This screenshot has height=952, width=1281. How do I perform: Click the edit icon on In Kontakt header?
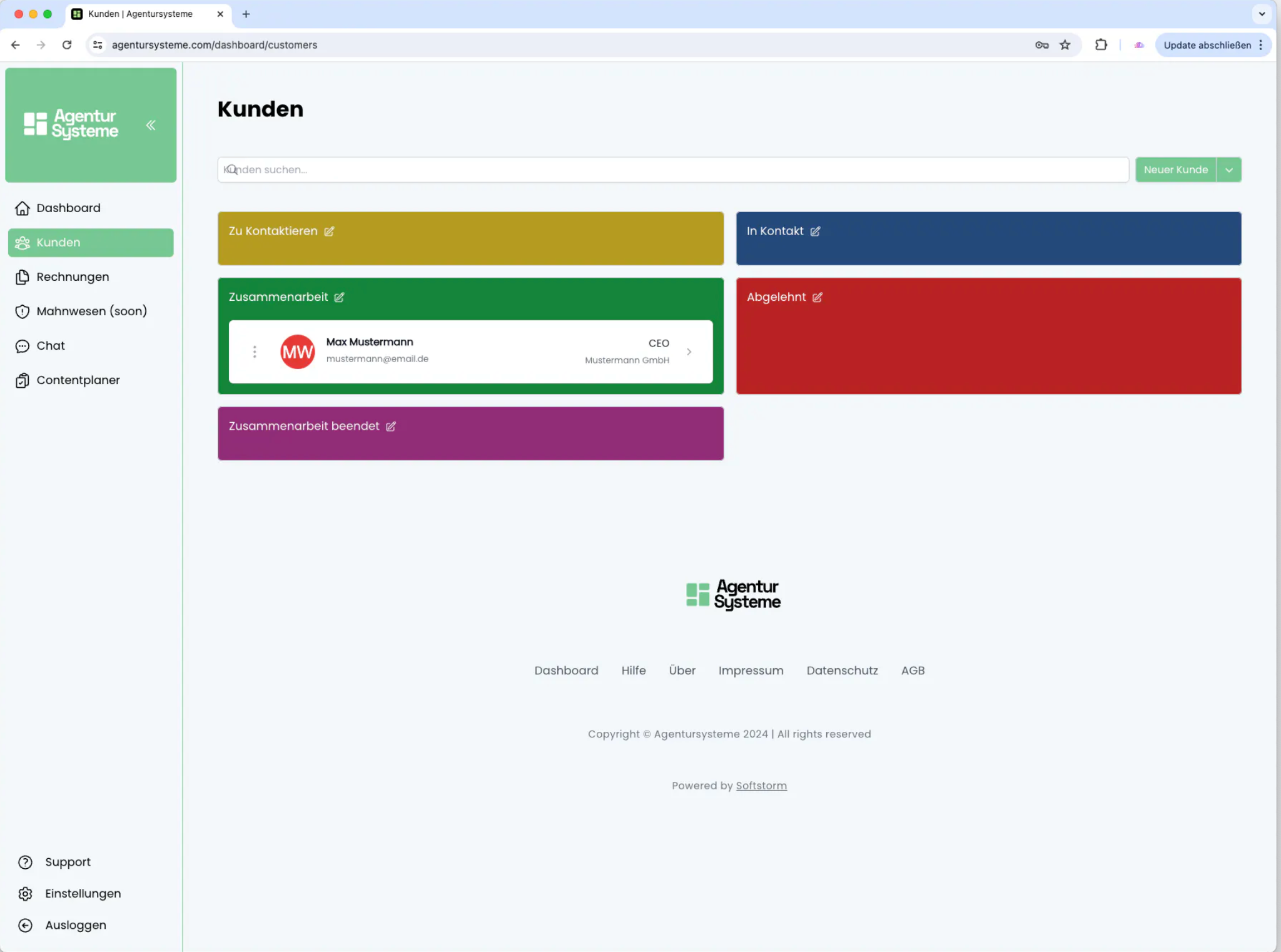coord(815,231)
